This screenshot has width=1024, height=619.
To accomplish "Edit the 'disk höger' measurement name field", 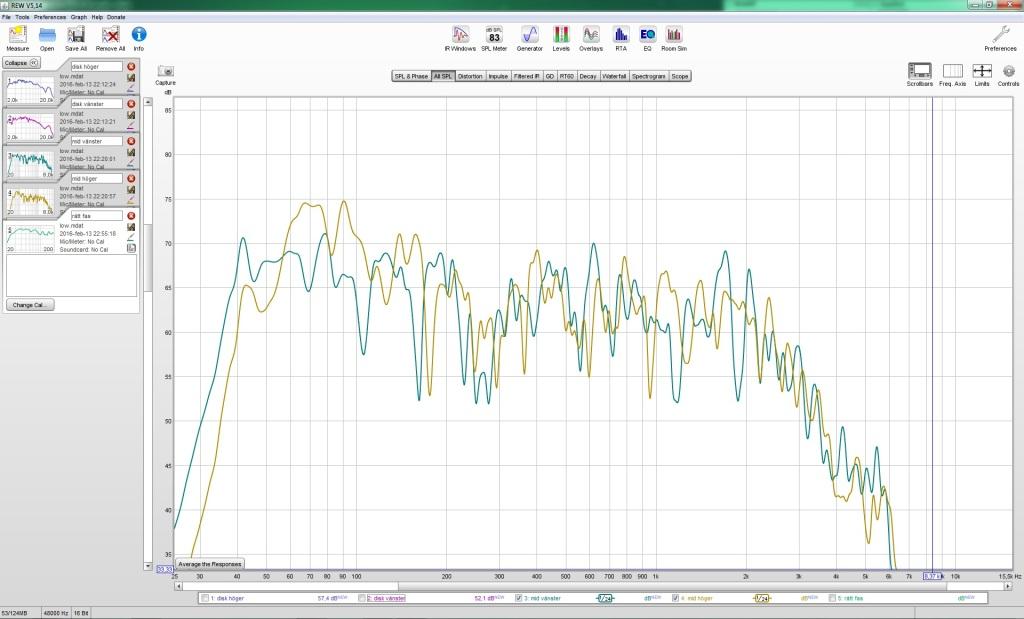I will tap(96, 67).
